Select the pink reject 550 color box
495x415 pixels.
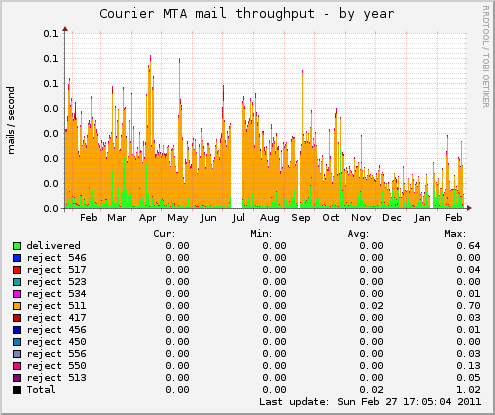point(17,366)
